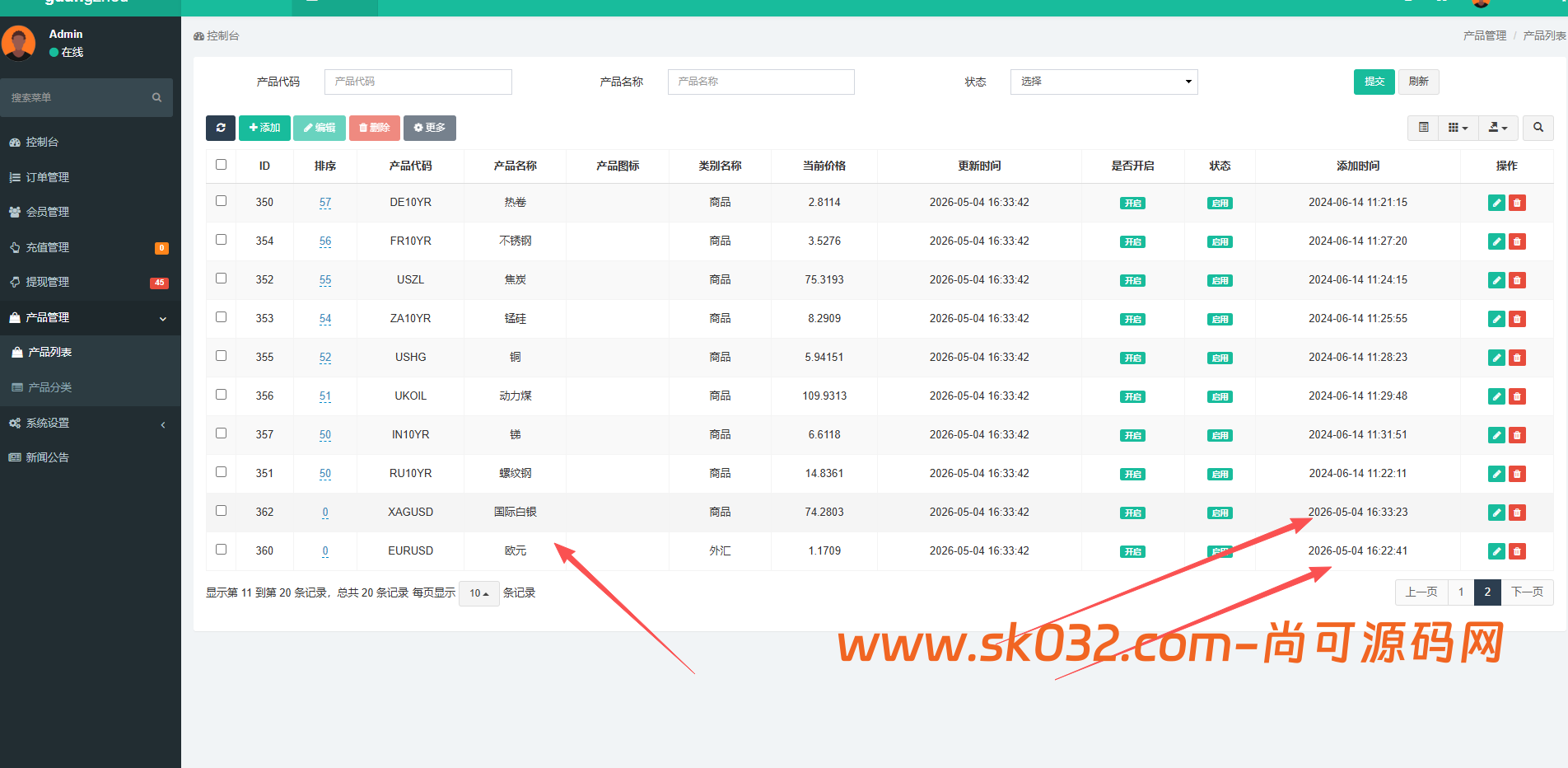Click edit icon for row RU10YR
The width and height of the screenshot is (1568, 768).
(1497, 474)
